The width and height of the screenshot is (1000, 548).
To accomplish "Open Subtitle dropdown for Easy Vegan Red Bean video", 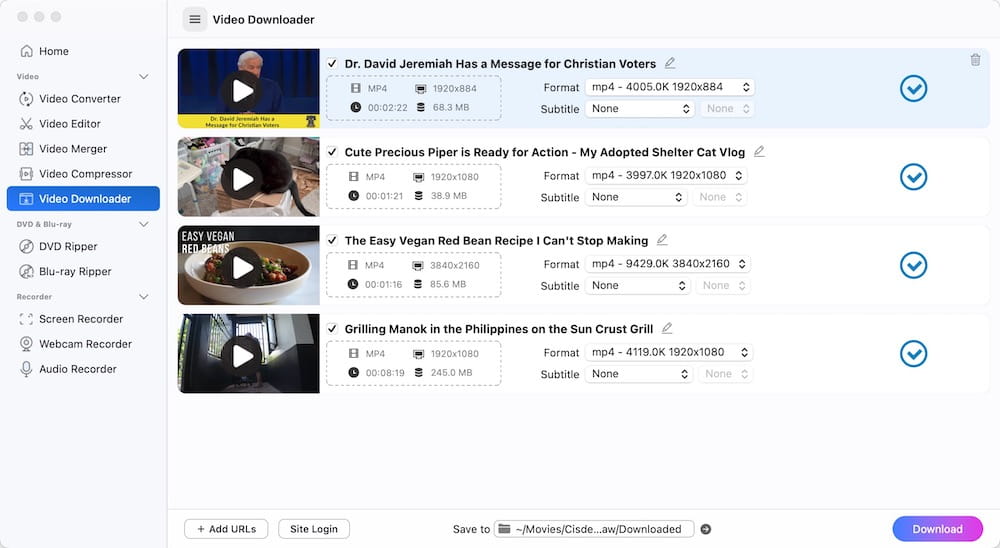I will (638, 285).
